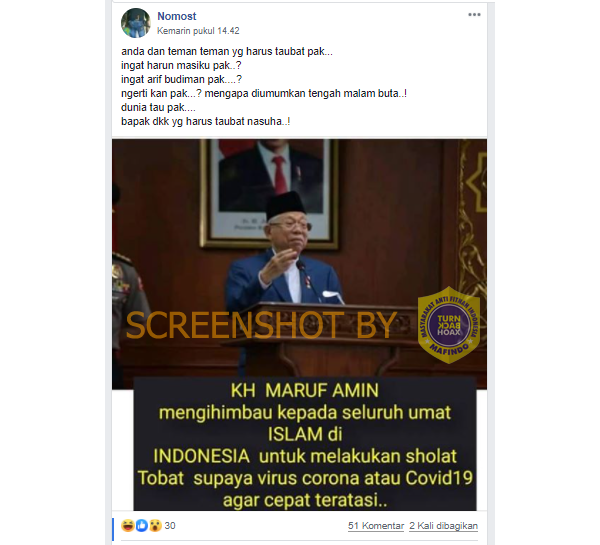Click the Wow surprised reaction emoji
The width and height of the screenshot is (600, 545).
pyautogui.click(x=155, y=525)
